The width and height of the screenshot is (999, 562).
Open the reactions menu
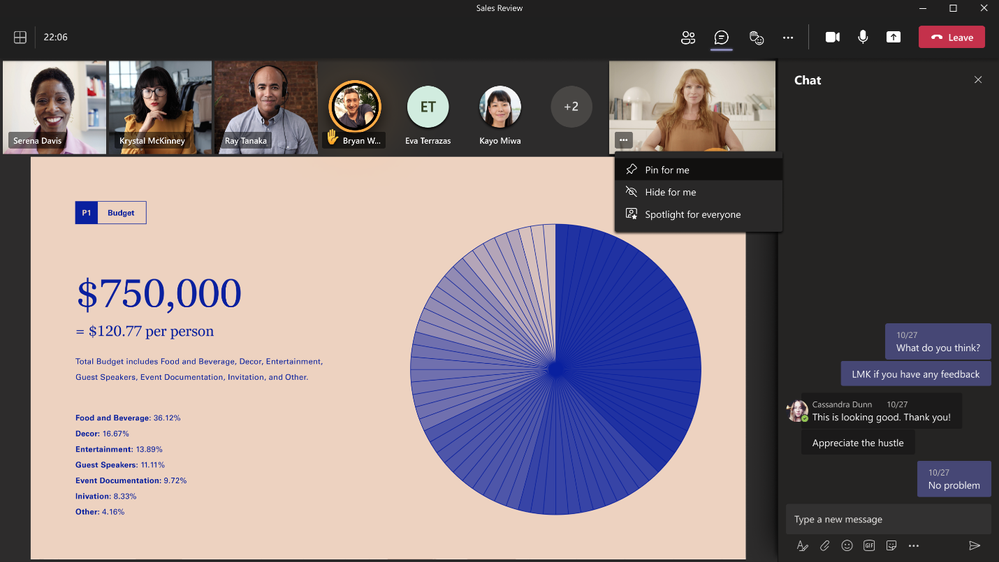[x=756, y=38]
